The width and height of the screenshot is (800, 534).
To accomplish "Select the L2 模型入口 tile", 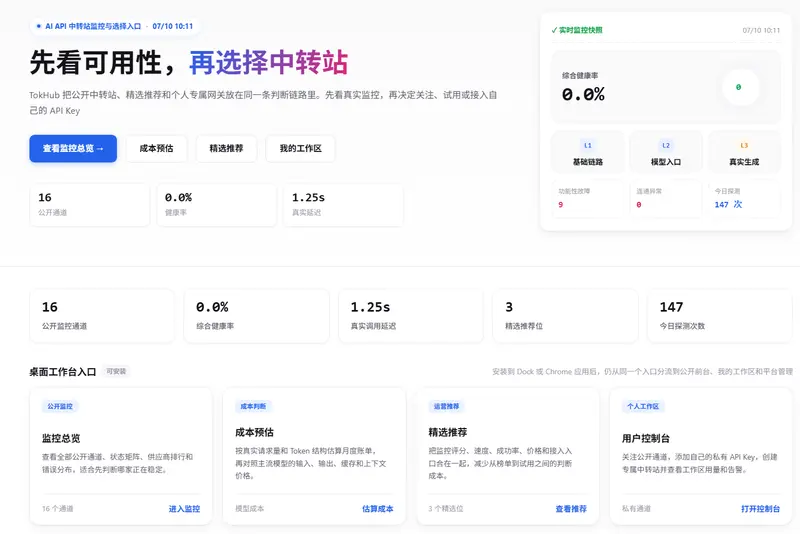I will [666, 152].
